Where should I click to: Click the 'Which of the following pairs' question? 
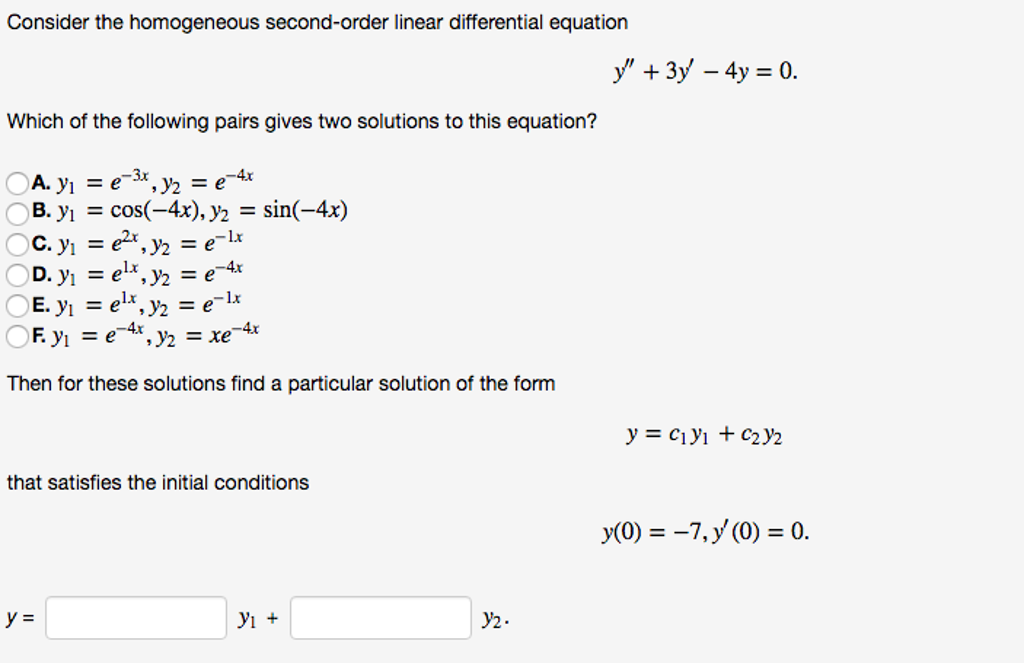(x=302, y=122)
